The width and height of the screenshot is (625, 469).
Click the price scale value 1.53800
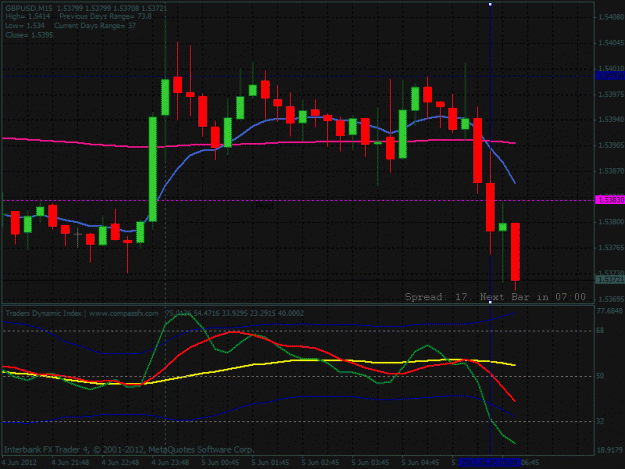(x=611, y=222)
